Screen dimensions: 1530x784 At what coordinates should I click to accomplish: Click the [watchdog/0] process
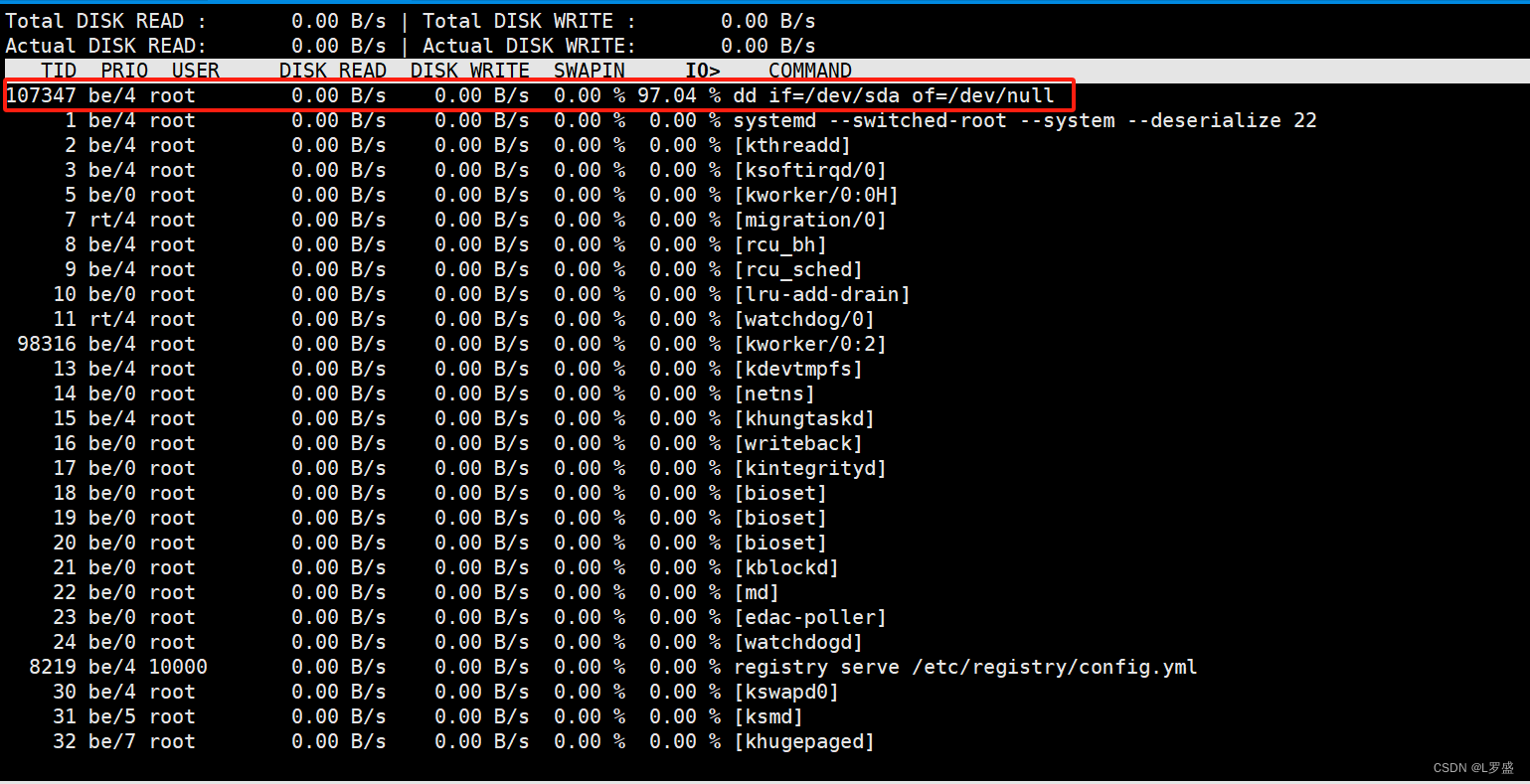(x=804, y=319)
